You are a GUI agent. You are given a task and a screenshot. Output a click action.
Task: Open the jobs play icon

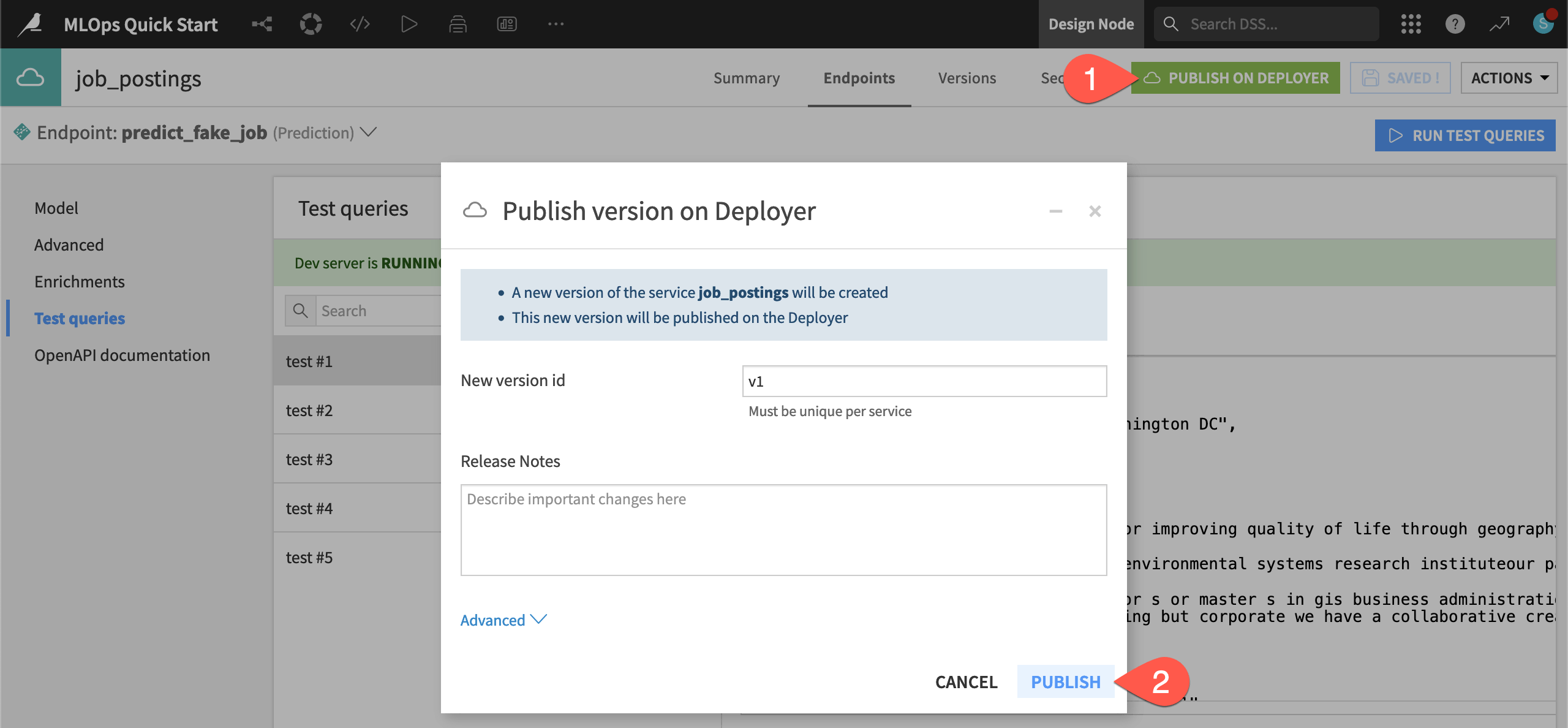(x=409, y=24)
